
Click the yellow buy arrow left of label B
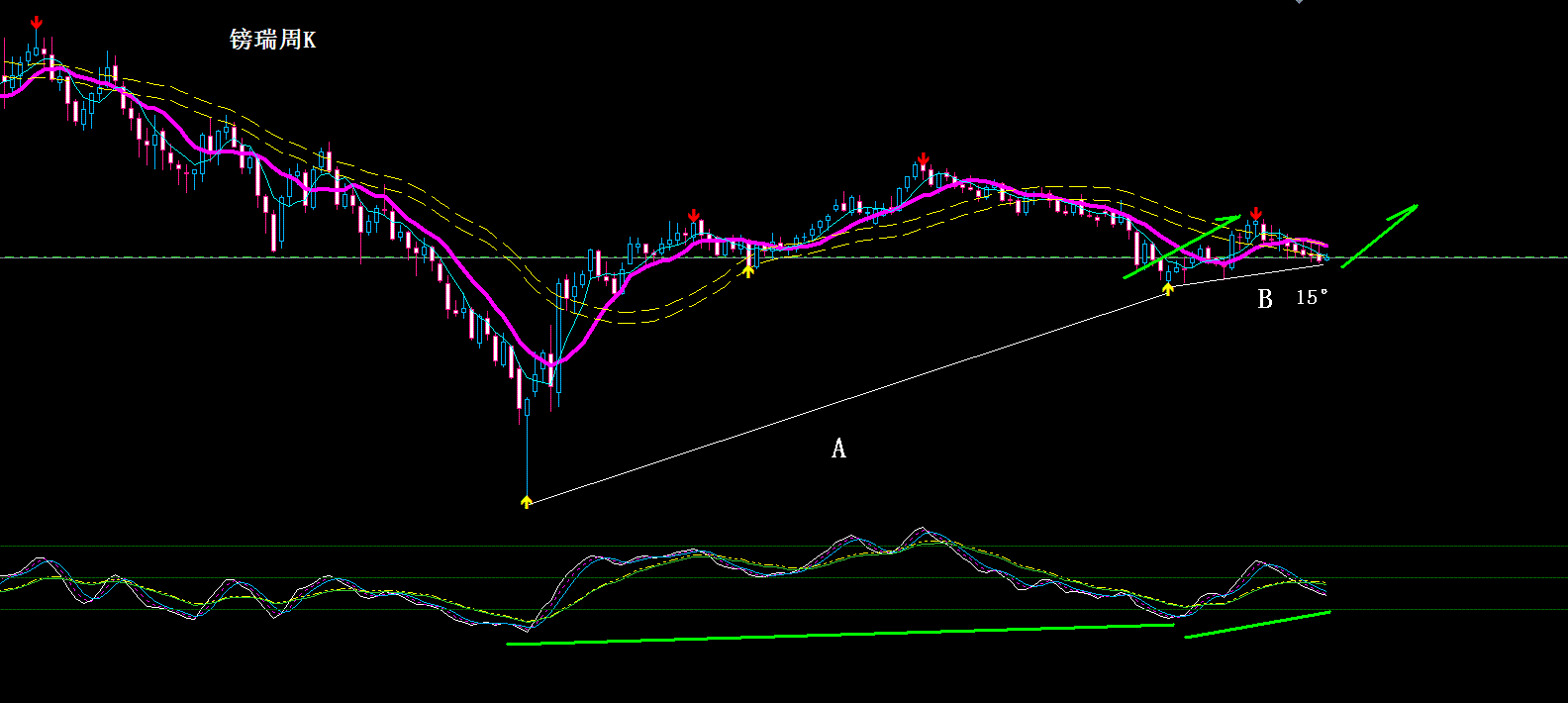[1168, 289]
